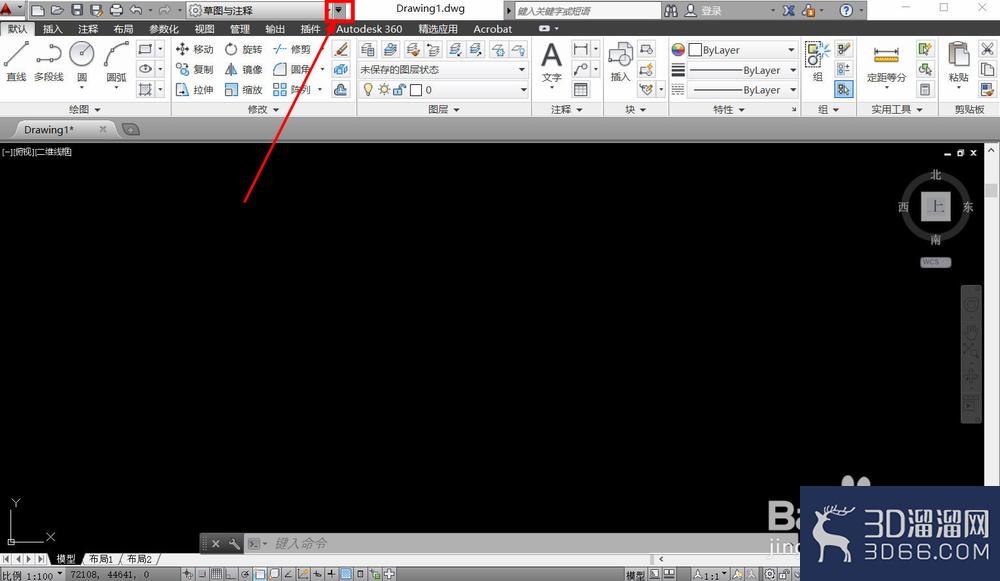Click the 二维线框 visual style label
1000x581 pixels.
pos(54,152)
